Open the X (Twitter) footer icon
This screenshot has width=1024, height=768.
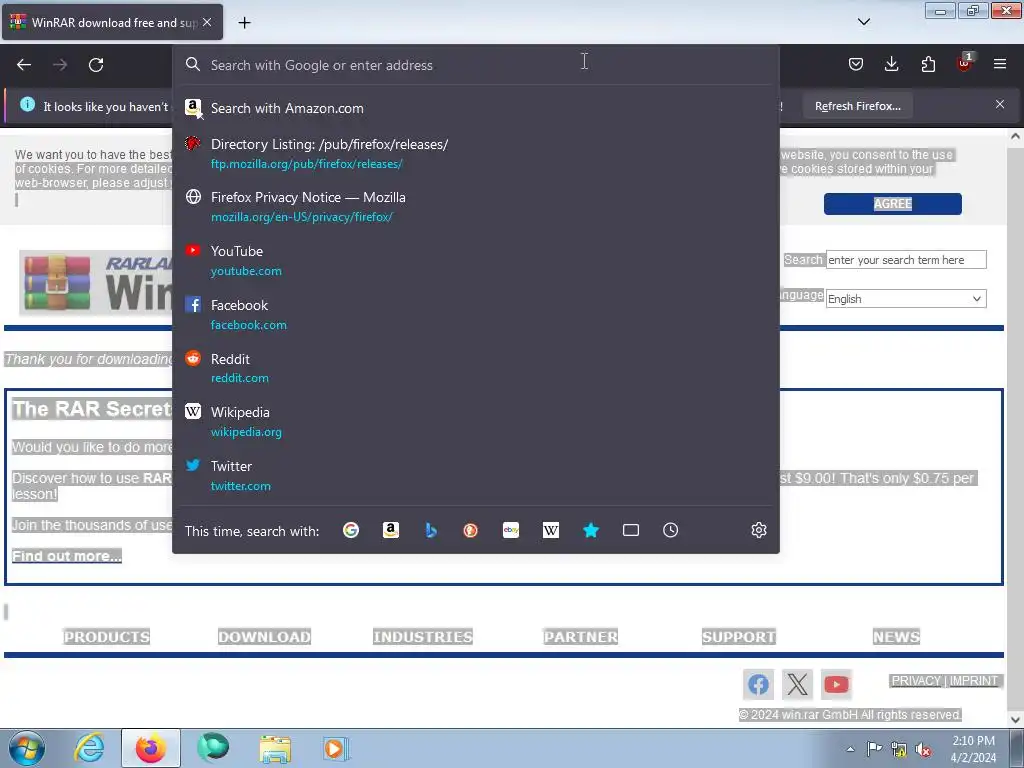(x=797, y=684)
